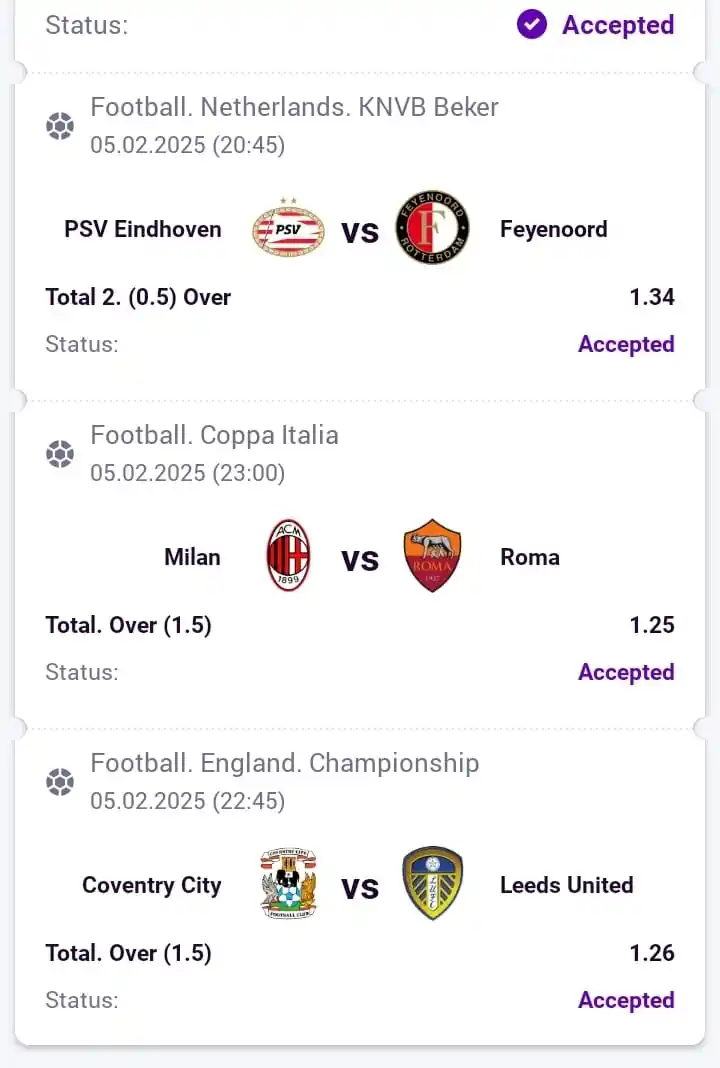The width and height of the screenshot is (720, 1068).
Task: Click the 1.25 odds for Milan vs Roma
Action: (651, 625)
